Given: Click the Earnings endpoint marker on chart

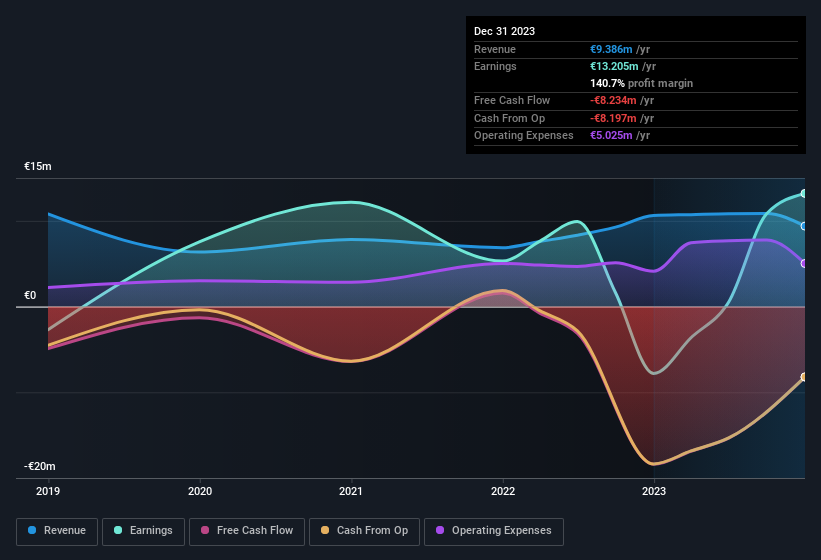Looking at the screenshot, I should [x=804, y=194].
